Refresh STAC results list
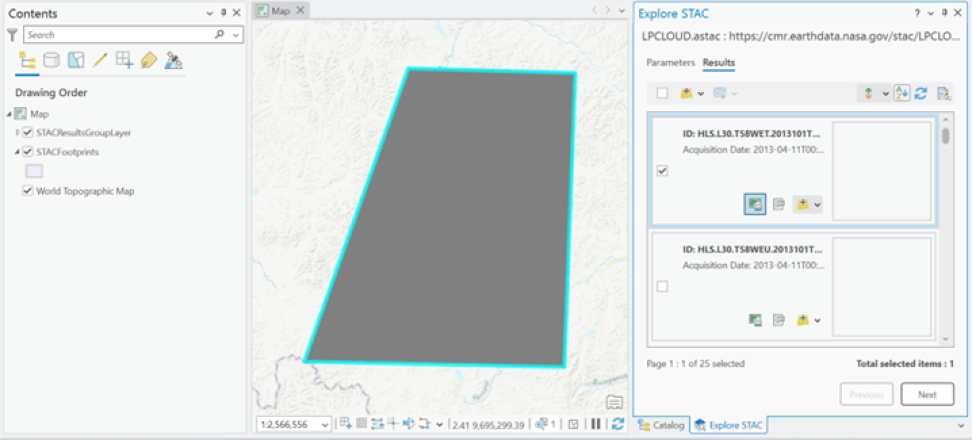The width and height of the screenshot is (972, 440). pos(921,94)
